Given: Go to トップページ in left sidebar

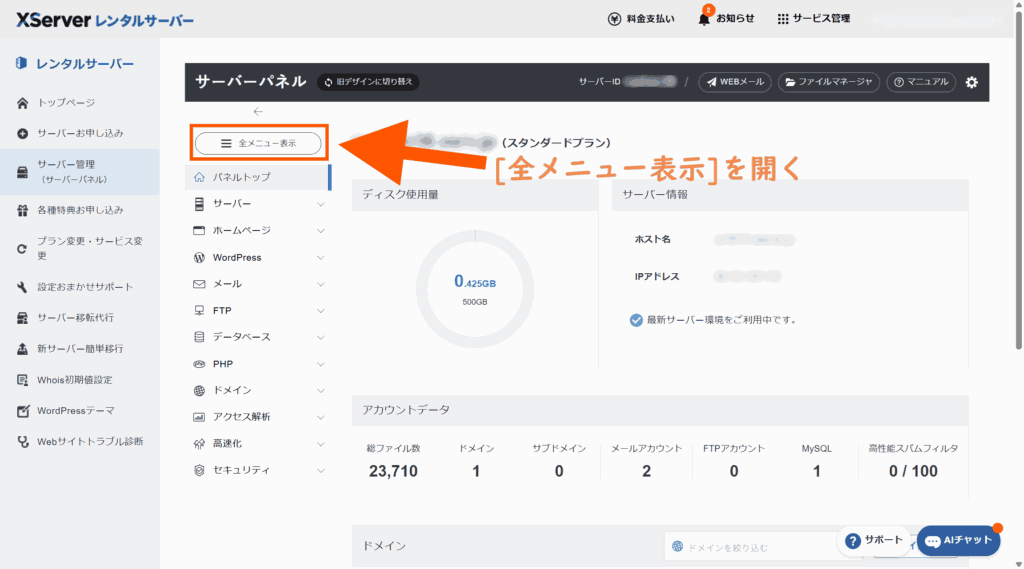Looking at the screenshot, I should (66, 103).
